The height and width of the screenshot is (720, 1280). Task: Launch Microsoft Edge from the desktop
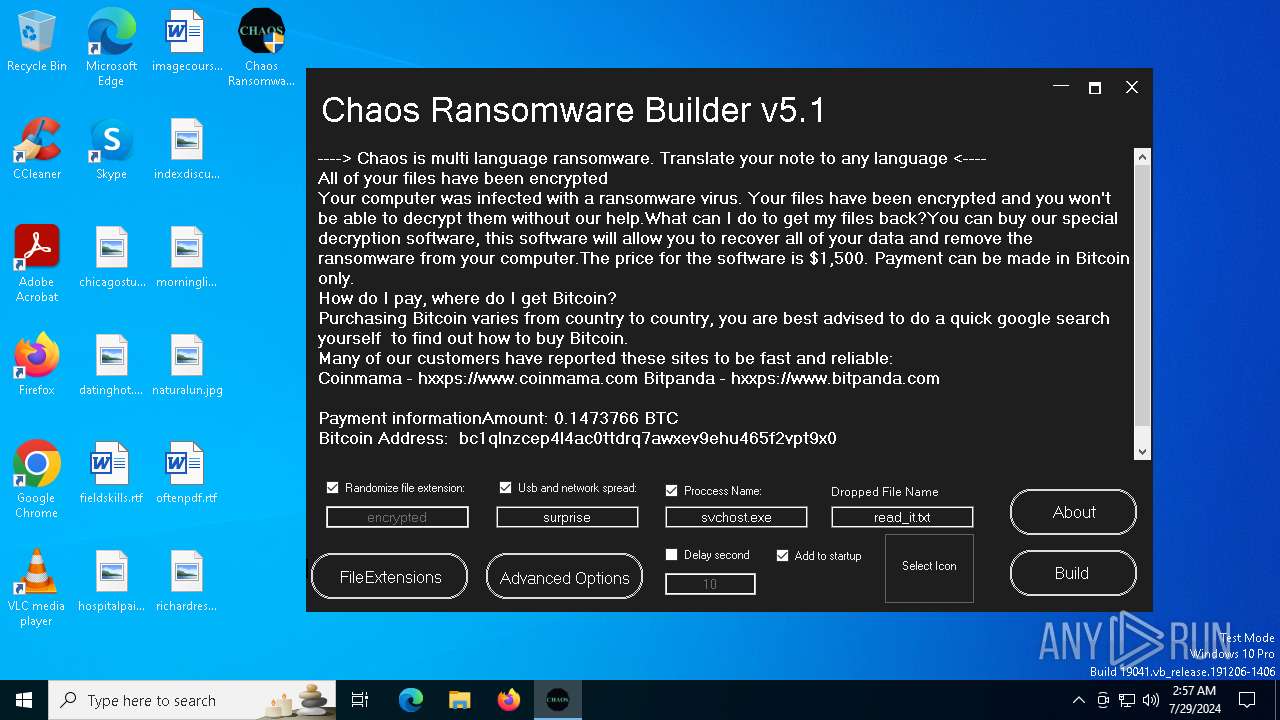[111, 47]
